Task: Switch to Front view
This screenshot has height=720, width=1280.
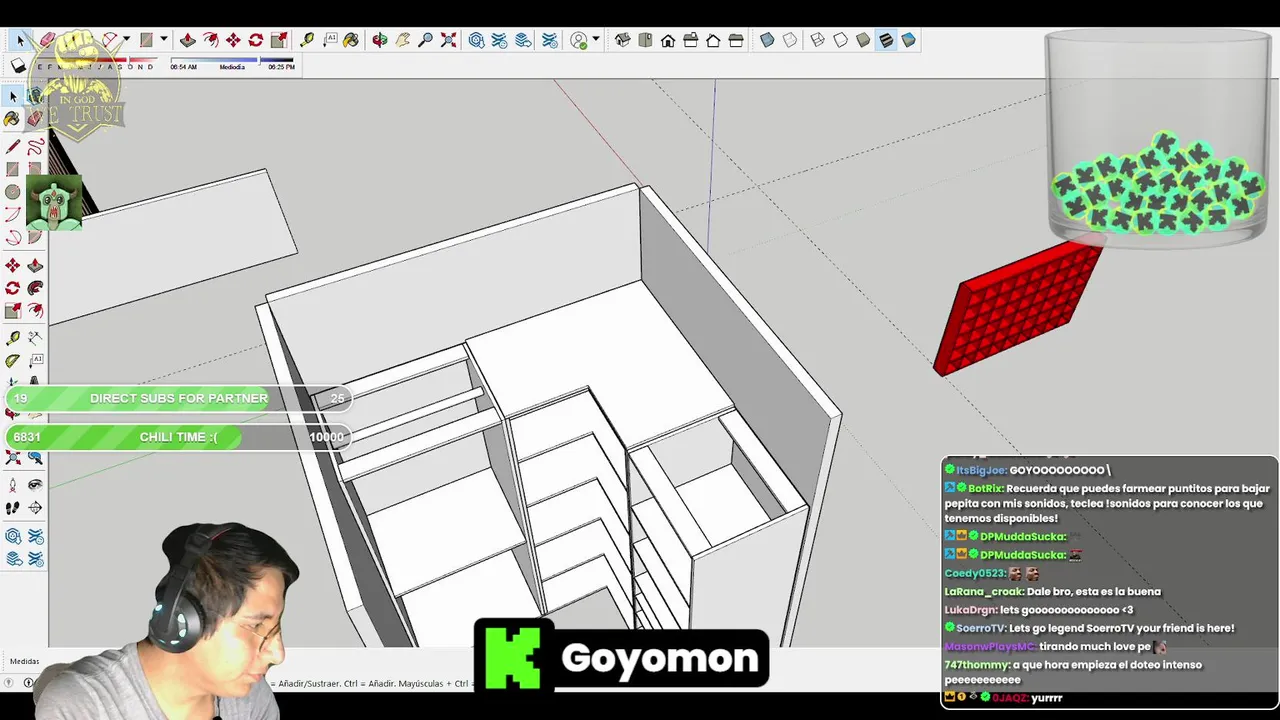Action: coord(668,40)
